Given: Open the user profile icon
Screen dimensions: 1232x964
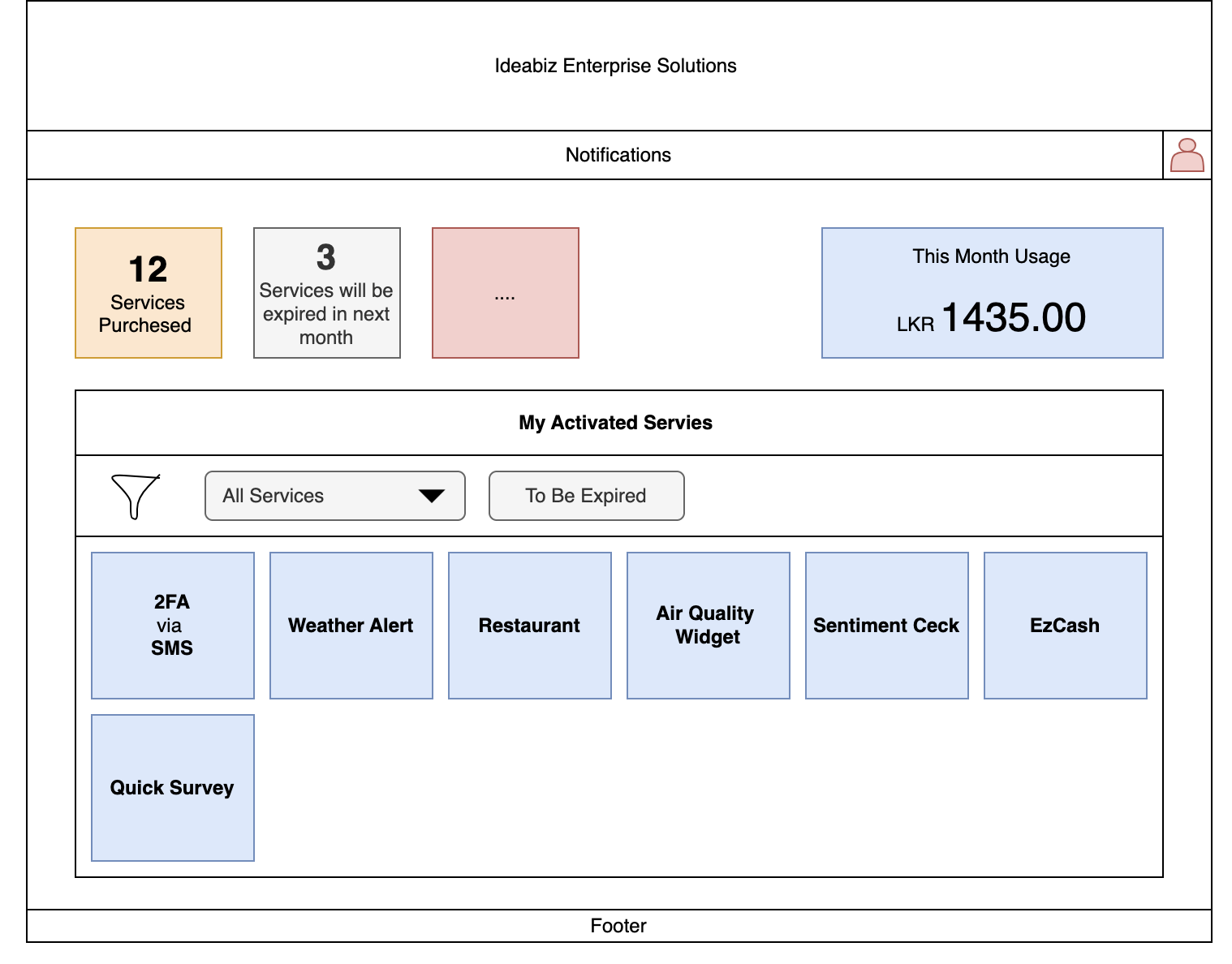Looking at the screenshot, I should click(x=1187, y=155).
